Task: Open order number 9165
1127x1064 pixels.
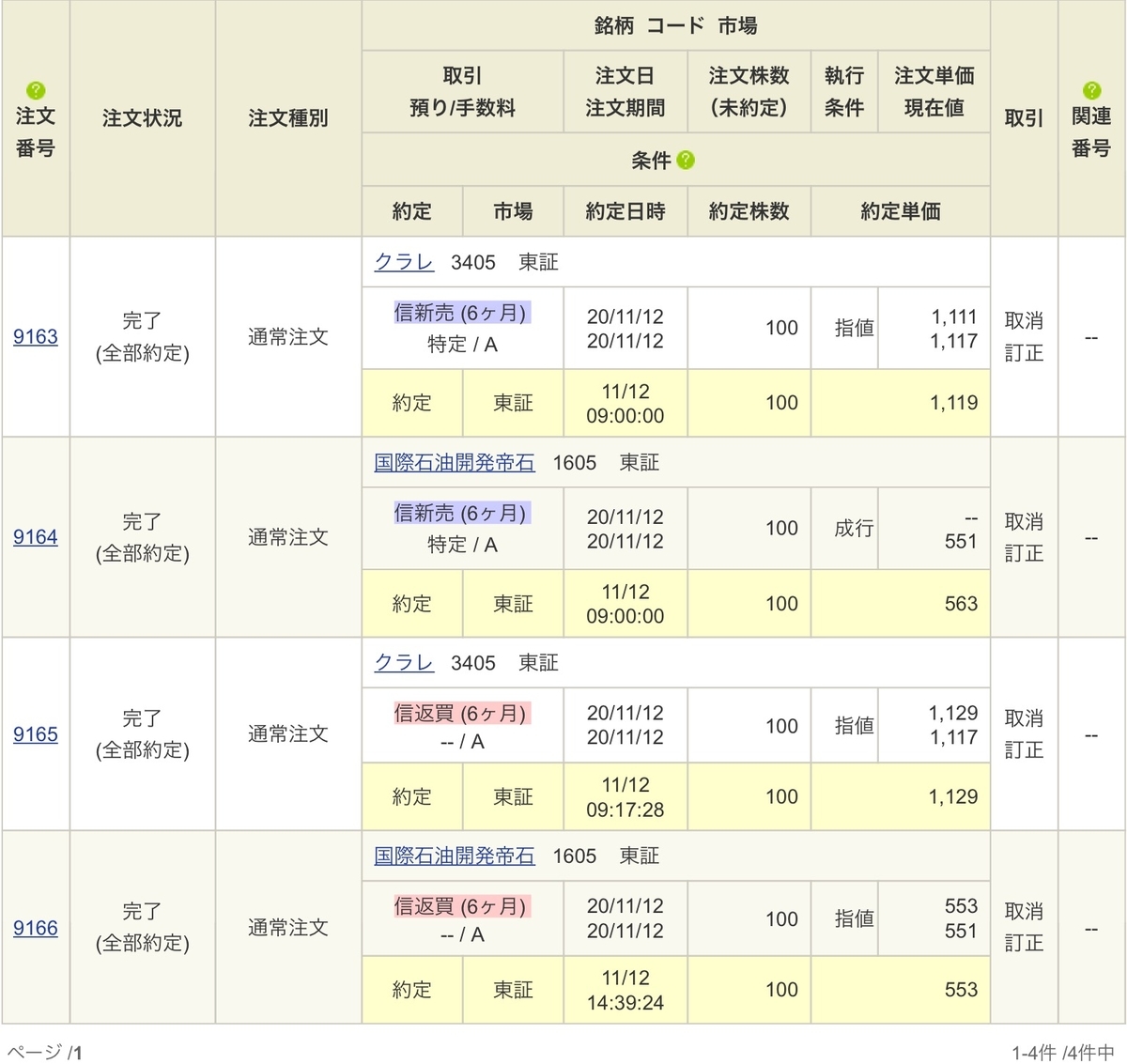Action: tap(36, 733)
